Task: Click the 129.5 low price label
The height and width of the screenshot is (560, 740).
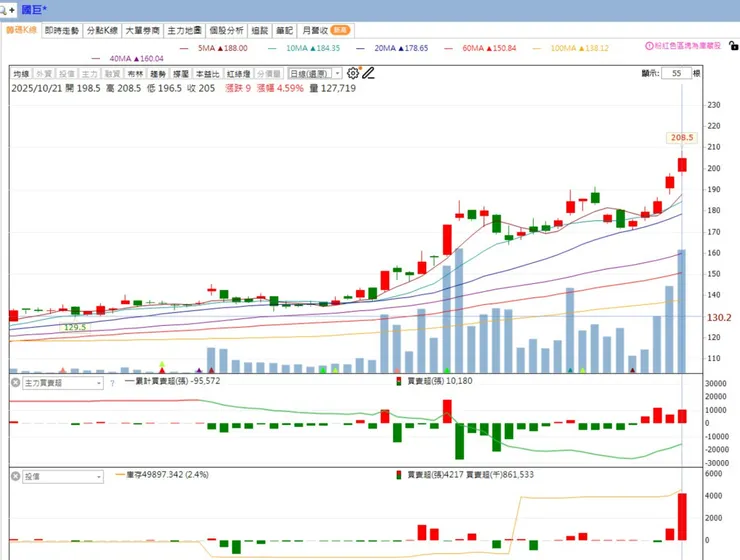Action: click(x=75, y=327)
